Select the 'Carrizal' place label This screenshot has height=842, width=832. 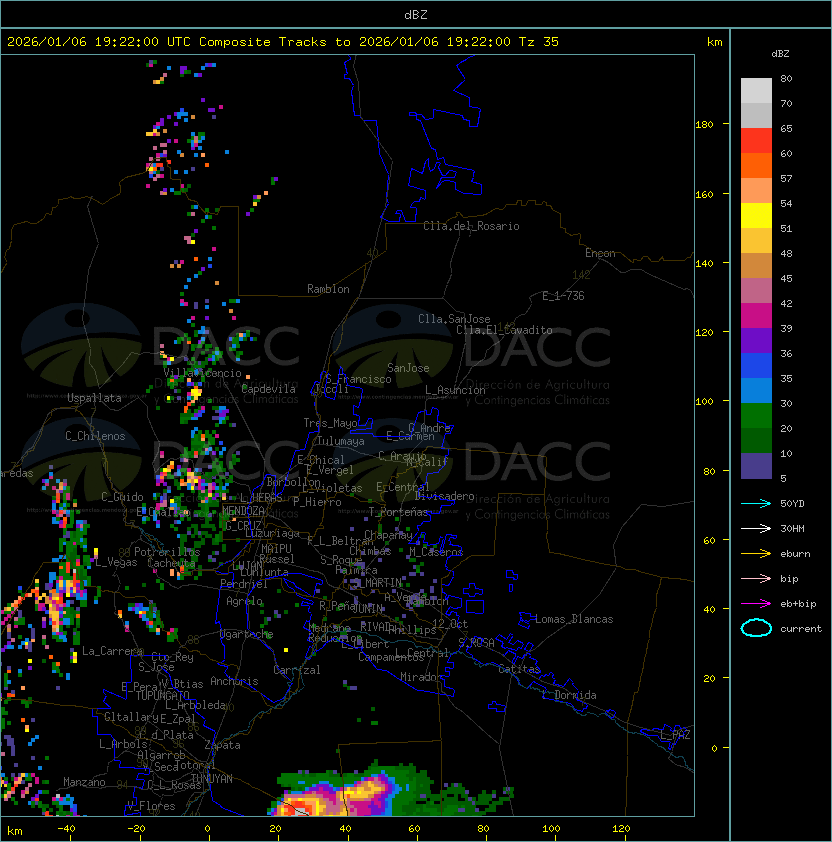[297, 670]
